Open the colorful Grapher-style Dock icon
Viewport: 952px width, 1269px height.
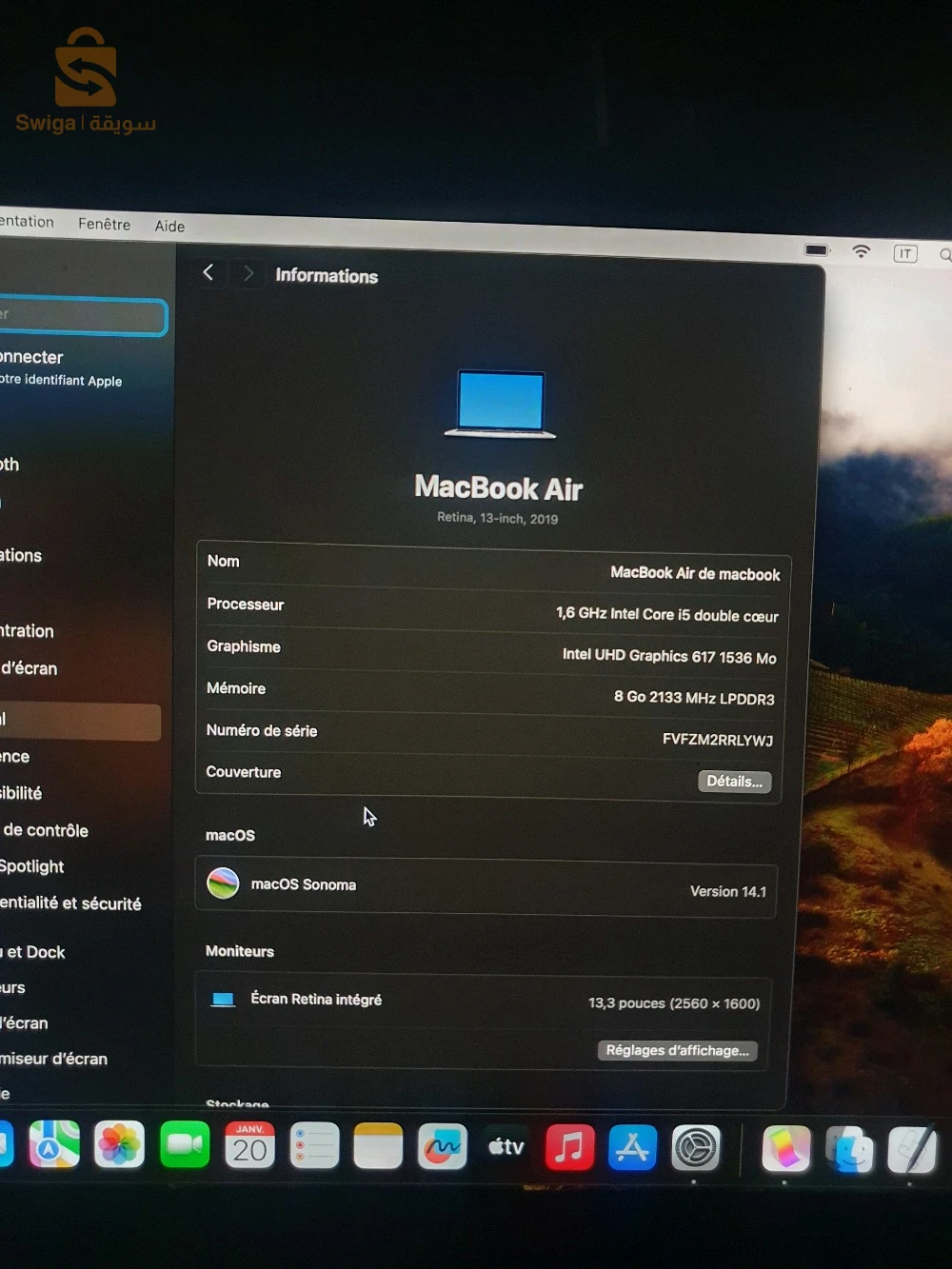785,1149
